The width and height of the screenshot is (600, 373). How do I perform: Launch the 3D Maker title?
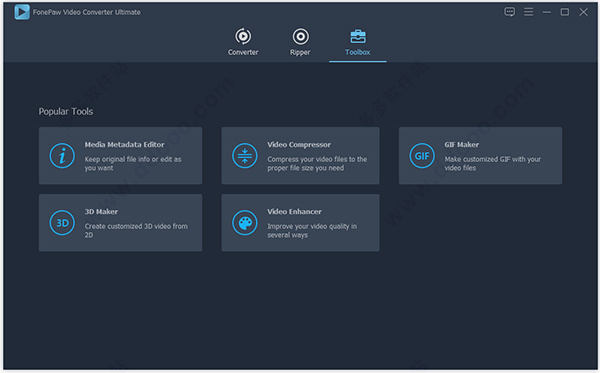101,212
